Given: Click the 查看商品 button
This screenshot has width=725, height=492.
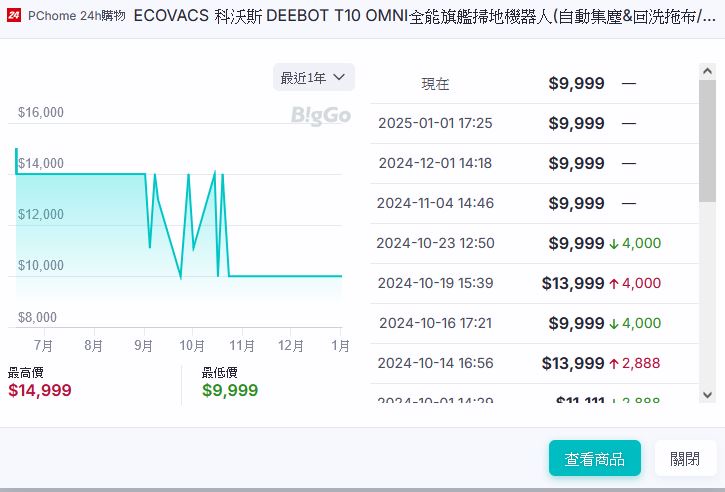Looking at the screenshot, I should (x=594, y=459).
